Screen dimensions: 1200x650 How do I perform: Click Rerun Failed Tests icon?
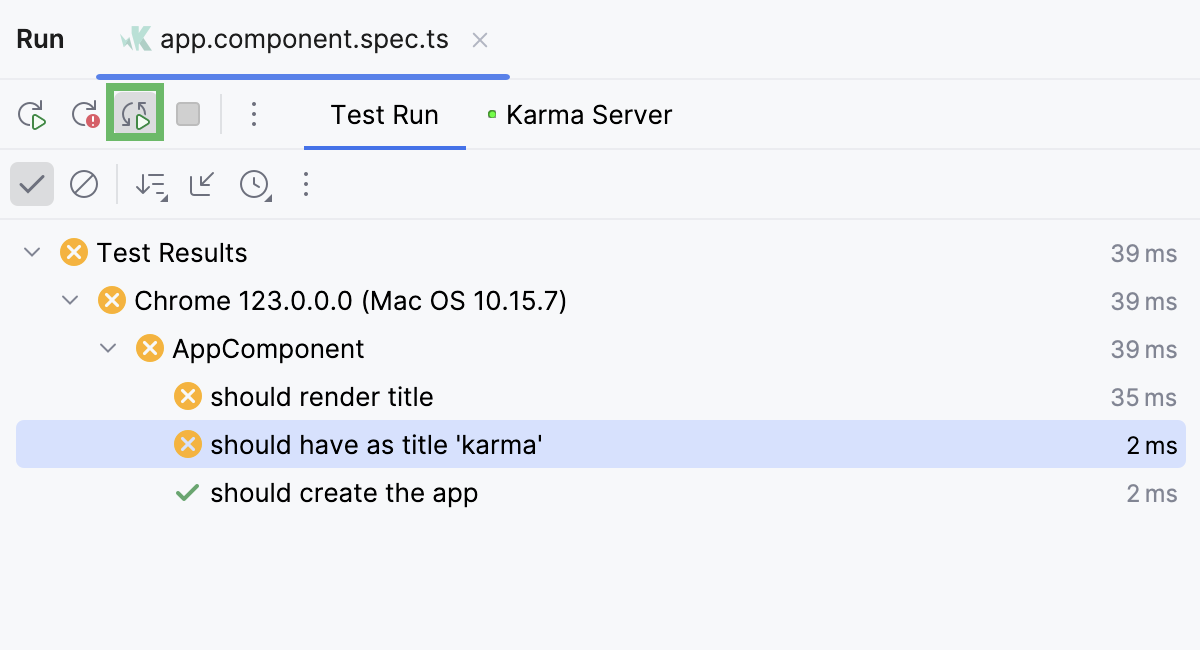[x=85, y=115]
